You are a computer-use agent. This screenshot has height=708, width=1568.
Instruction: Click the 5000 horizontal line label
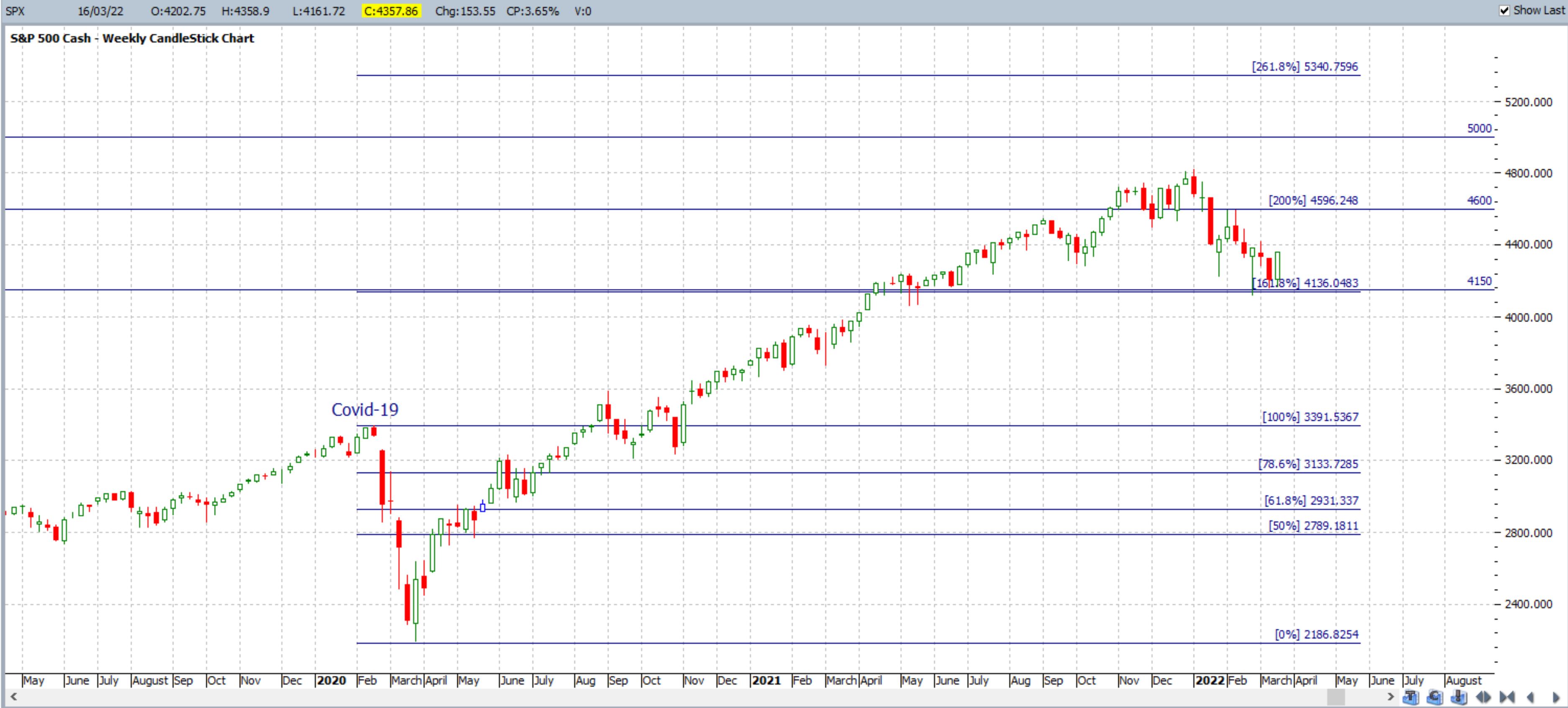(1479, 128)
